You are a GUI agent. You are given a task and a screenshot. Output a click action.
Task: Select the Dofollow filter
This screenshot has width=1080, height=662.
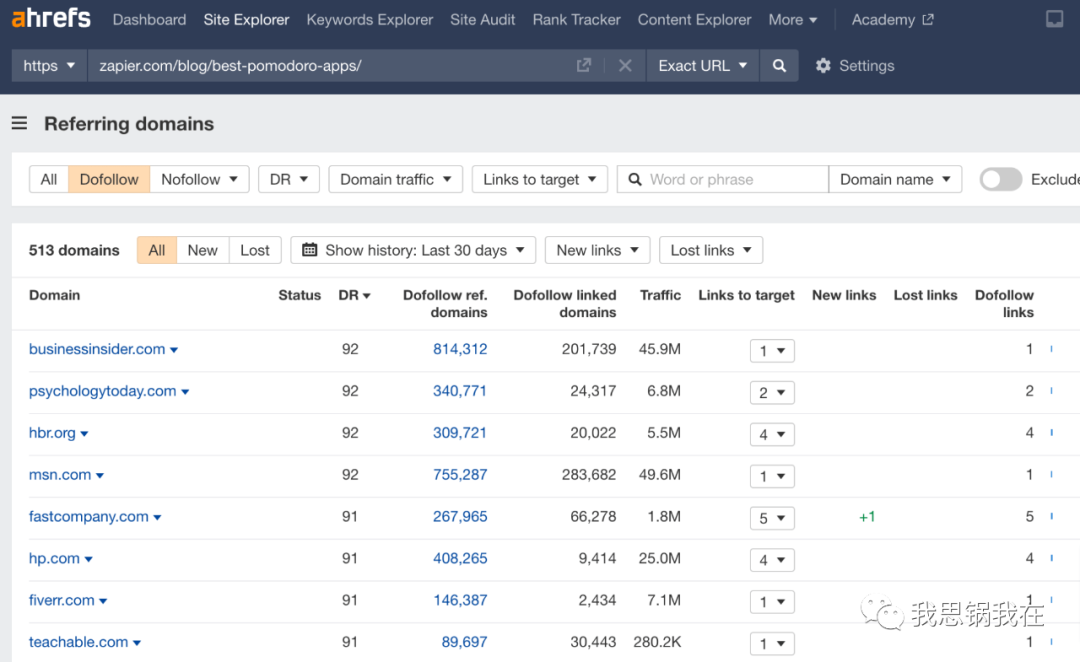(x=109, y=179)
